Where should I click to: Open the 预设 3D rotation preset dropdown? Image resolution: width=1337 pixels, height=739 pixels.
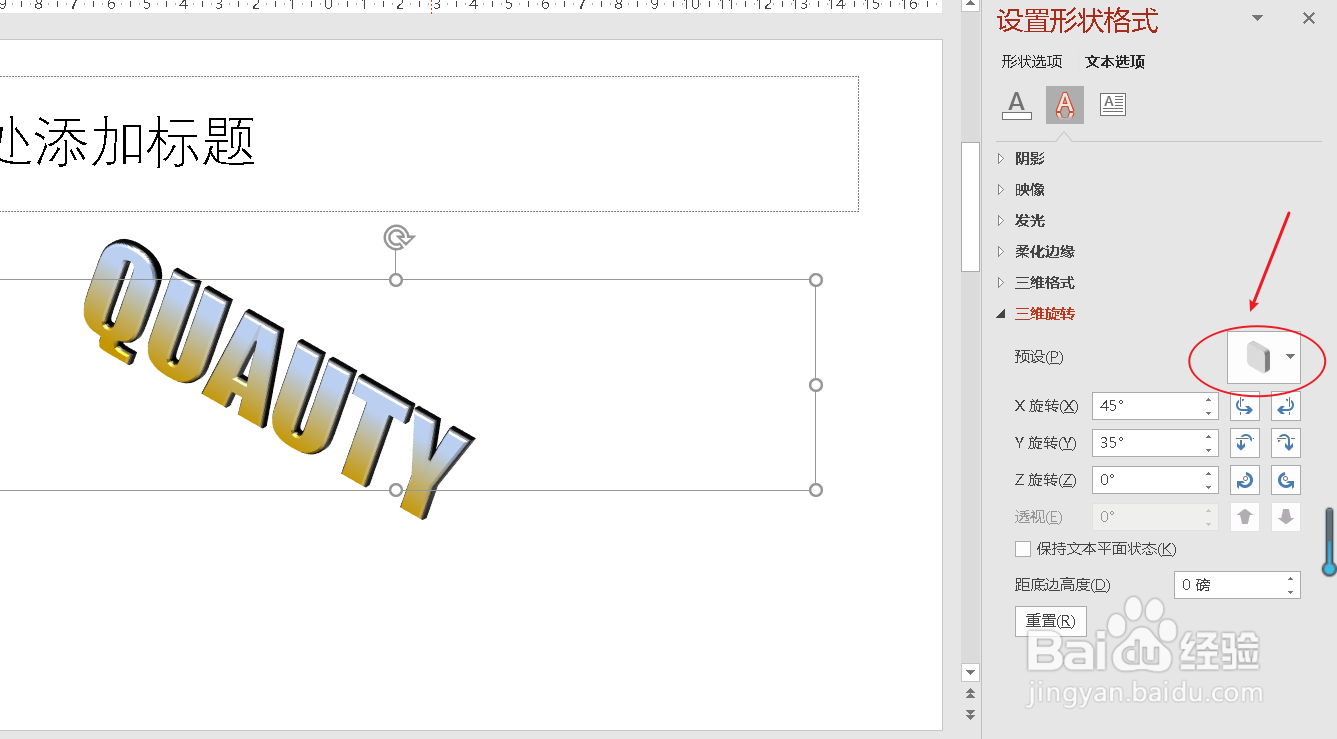(x=1264, y=357)
